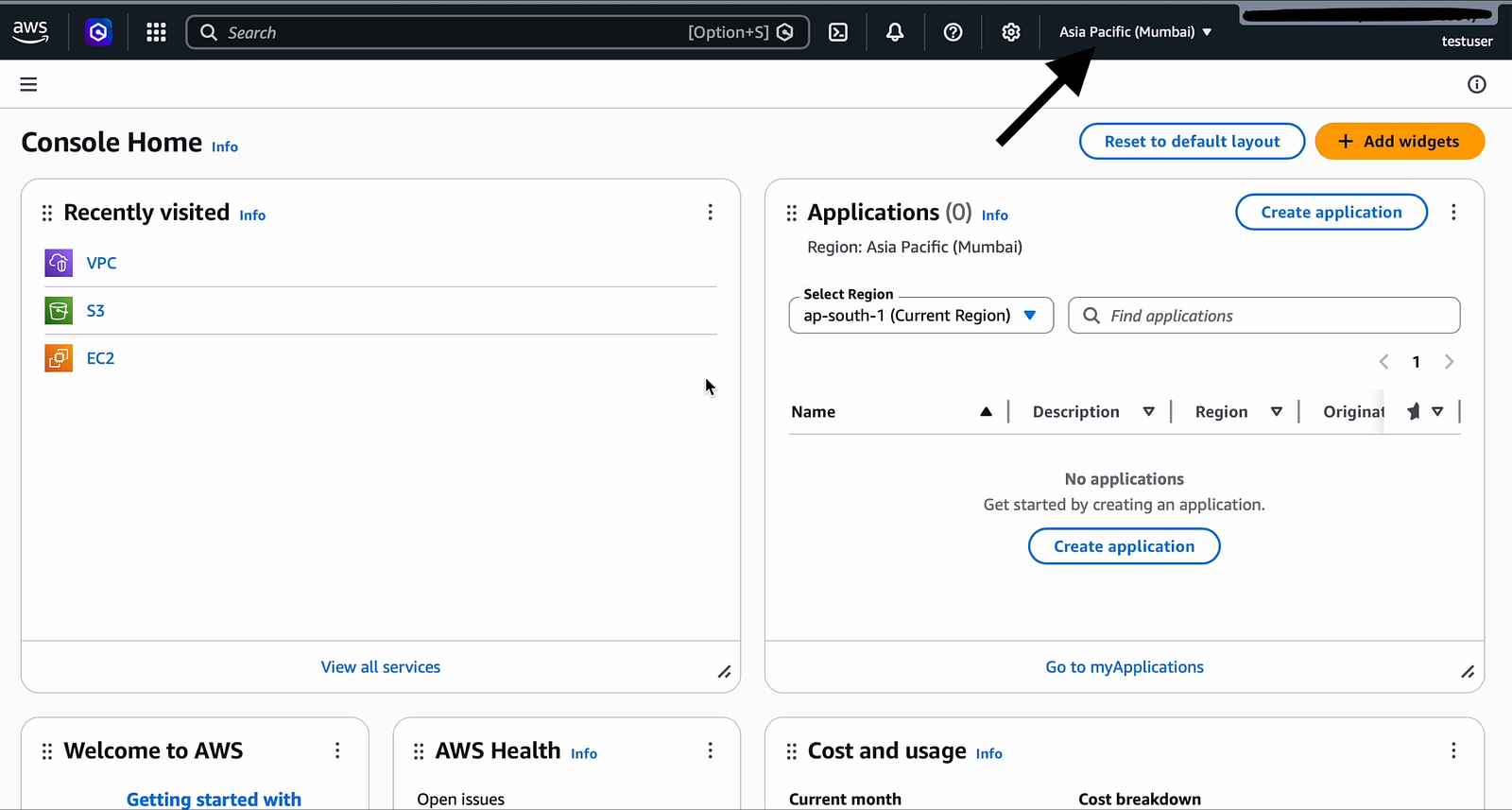Launch CloudShell from the top bar
Screen dimensions: 1512x810
click(838, 32)
